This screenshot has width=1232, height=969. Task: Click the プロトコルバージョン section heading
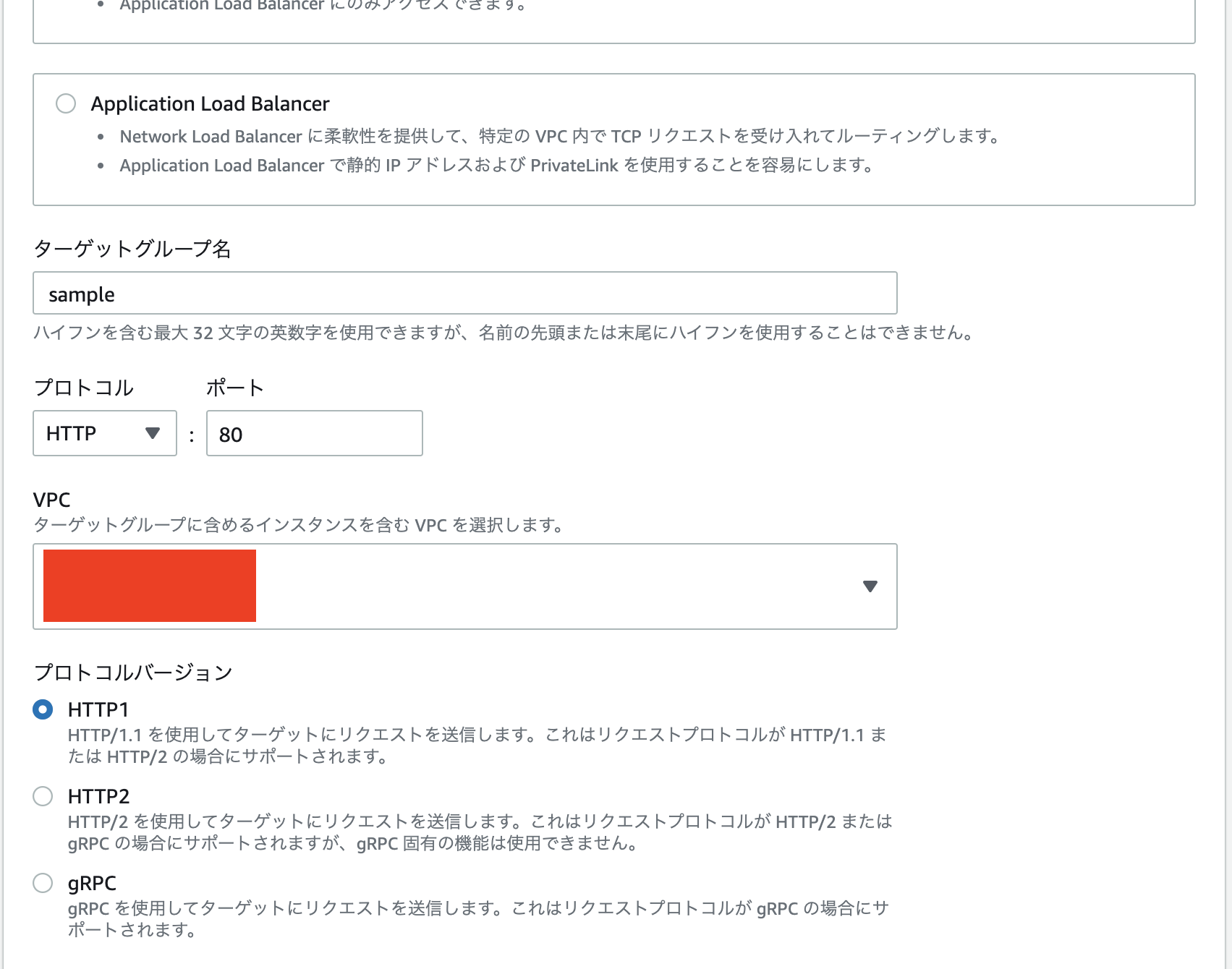(x=134, y=672)
